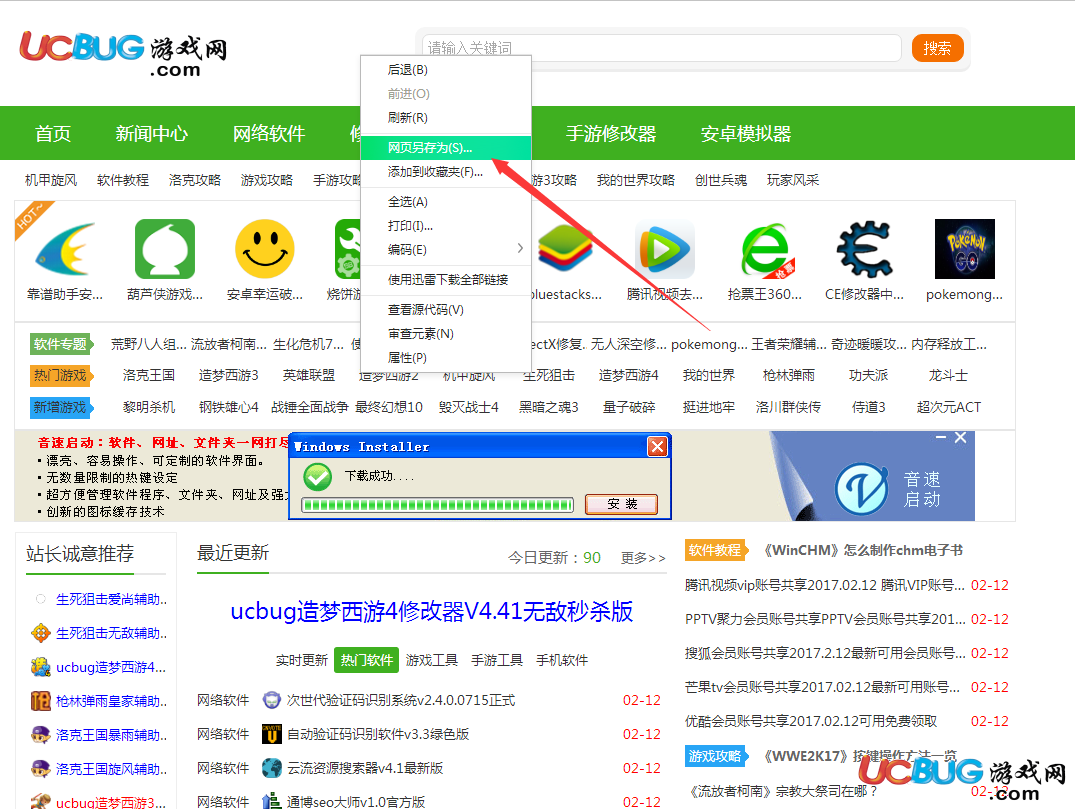Click icon beside 生死狙击无敌辅助
Screen dimensions: 1075x809
coord(41,633)
